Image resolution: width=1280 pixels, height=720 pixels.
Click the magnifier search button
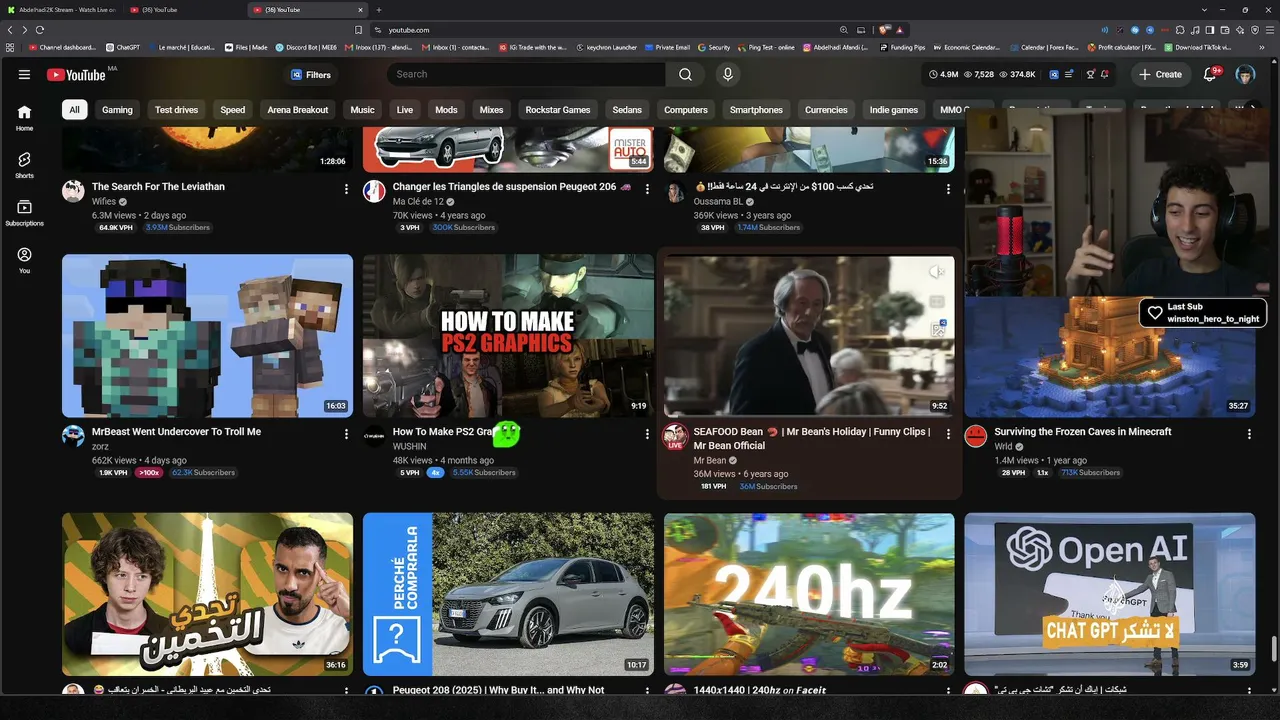click(x=685, y=74)
